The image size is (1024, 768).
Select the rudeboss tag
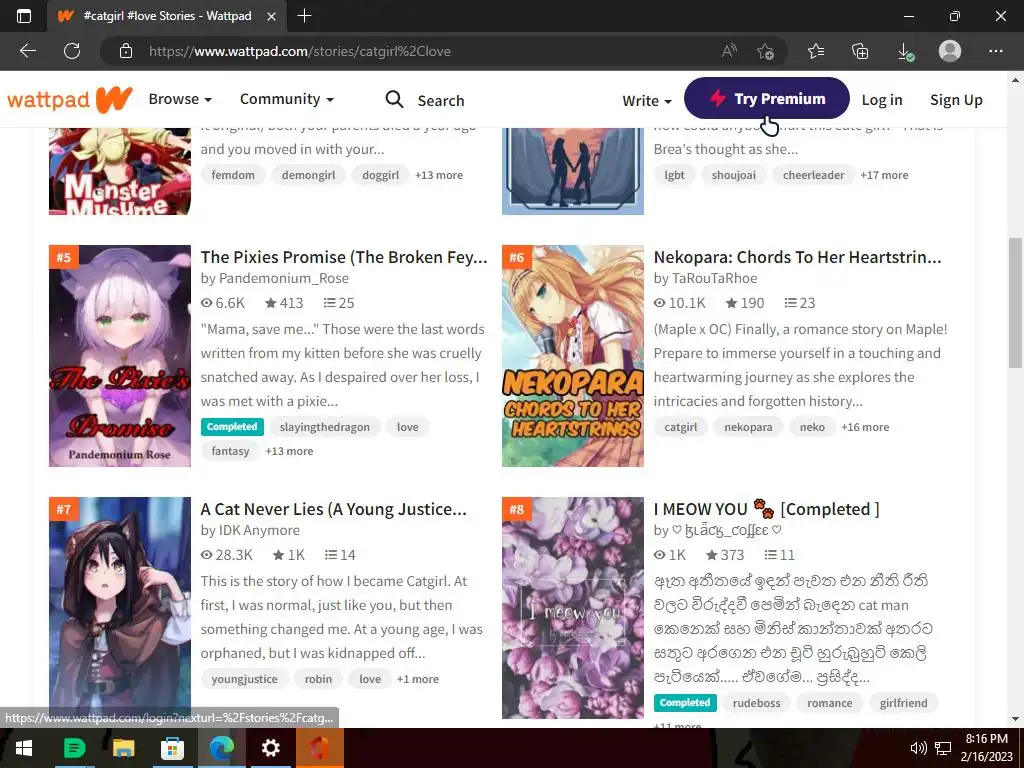[756, 703]
